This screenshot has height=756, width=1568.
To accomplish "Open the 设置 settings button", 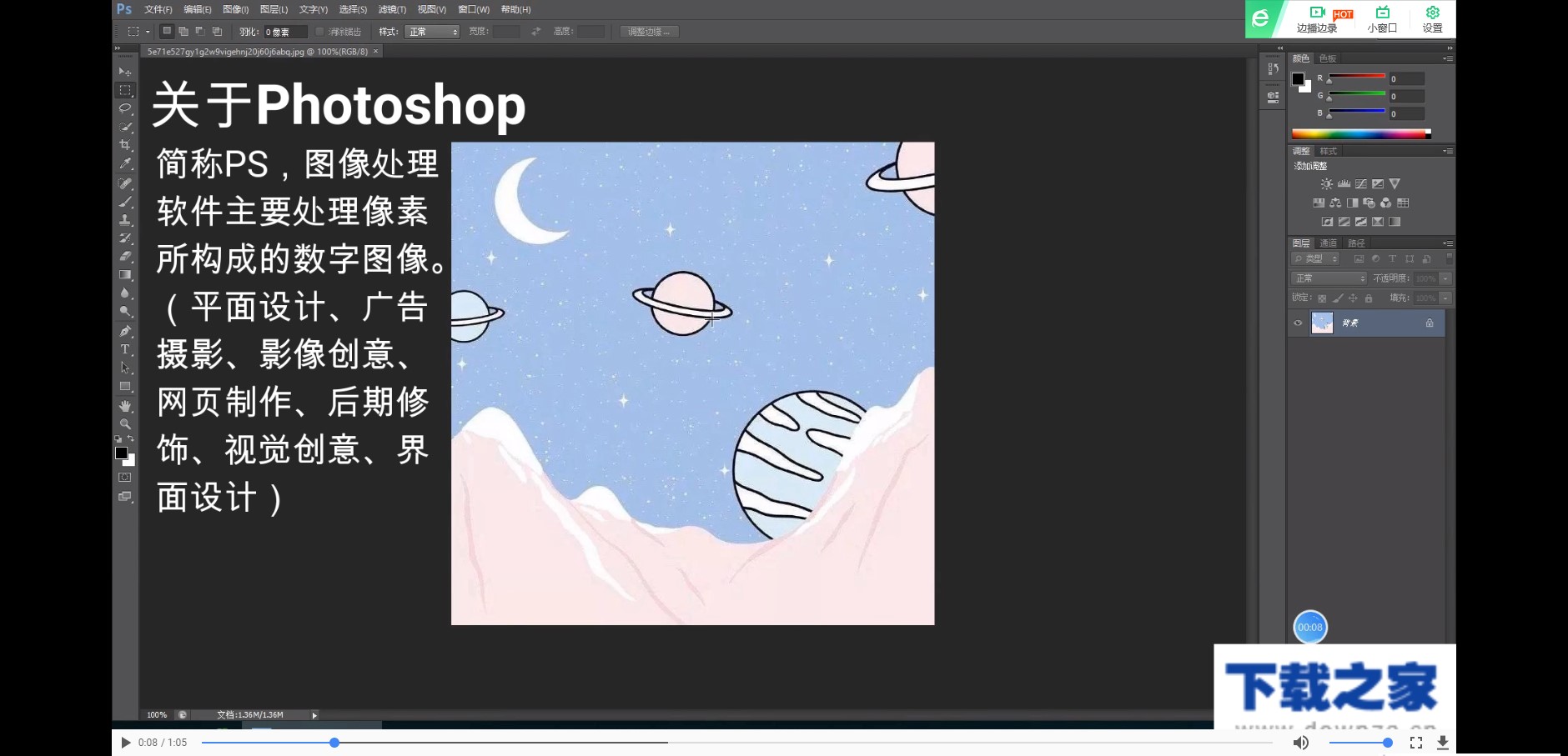I will [x=1432, y=19].
